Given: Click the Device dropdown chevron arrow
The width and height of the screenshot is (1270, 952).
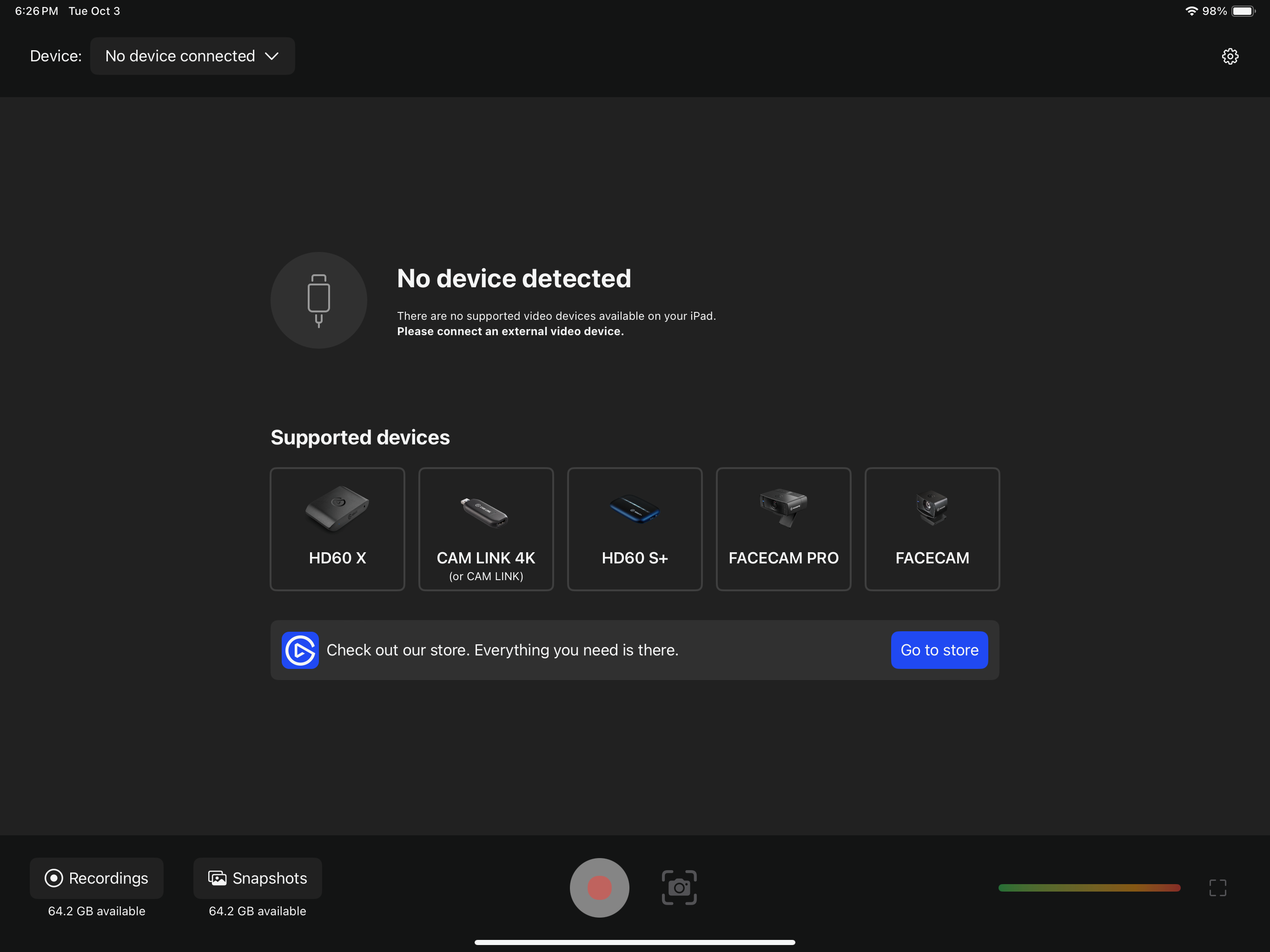Looking at the screenshot, I should click(271, 56).
